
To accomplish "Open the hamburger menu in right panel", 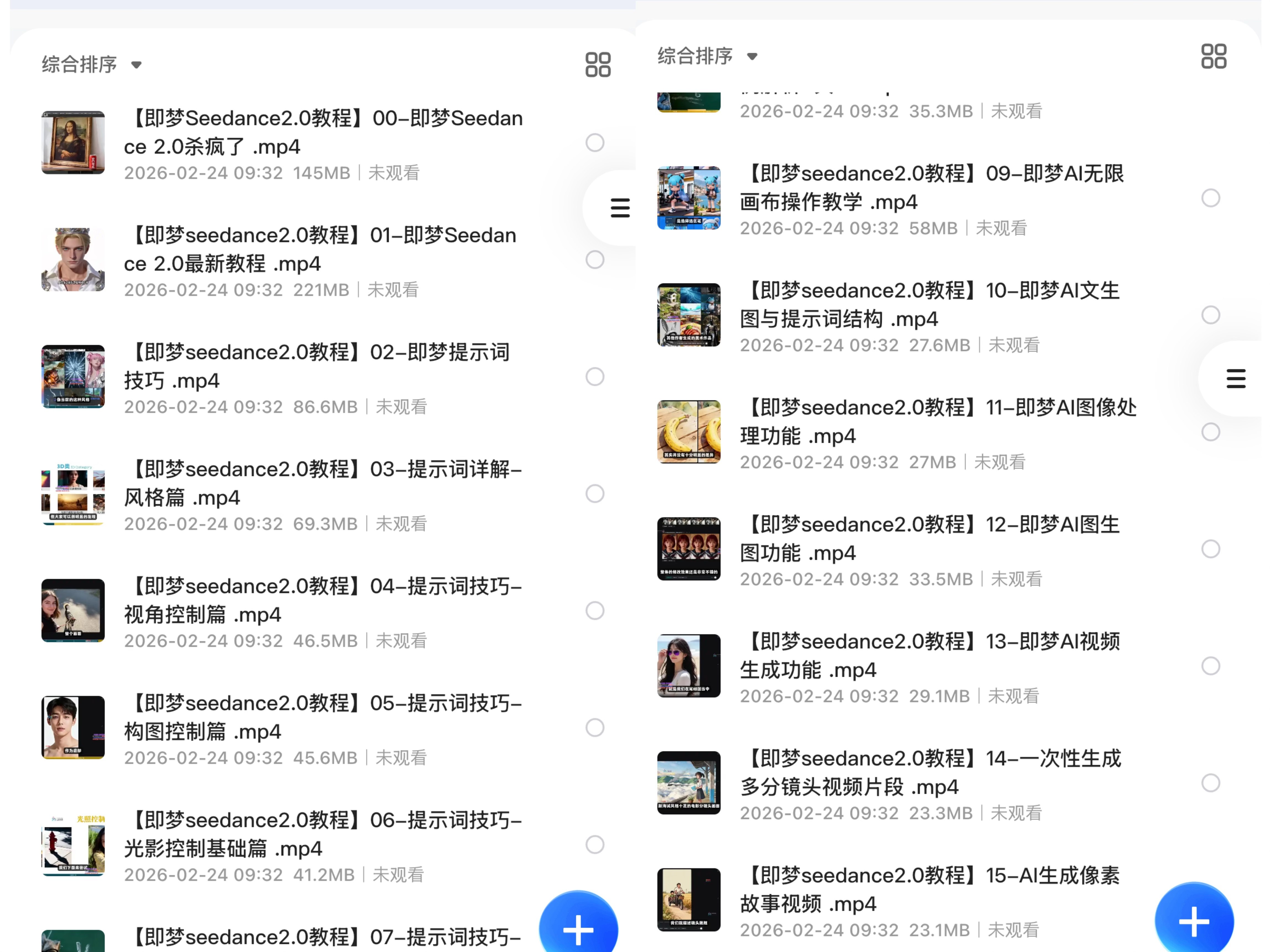I will [x=1235, y=379].
